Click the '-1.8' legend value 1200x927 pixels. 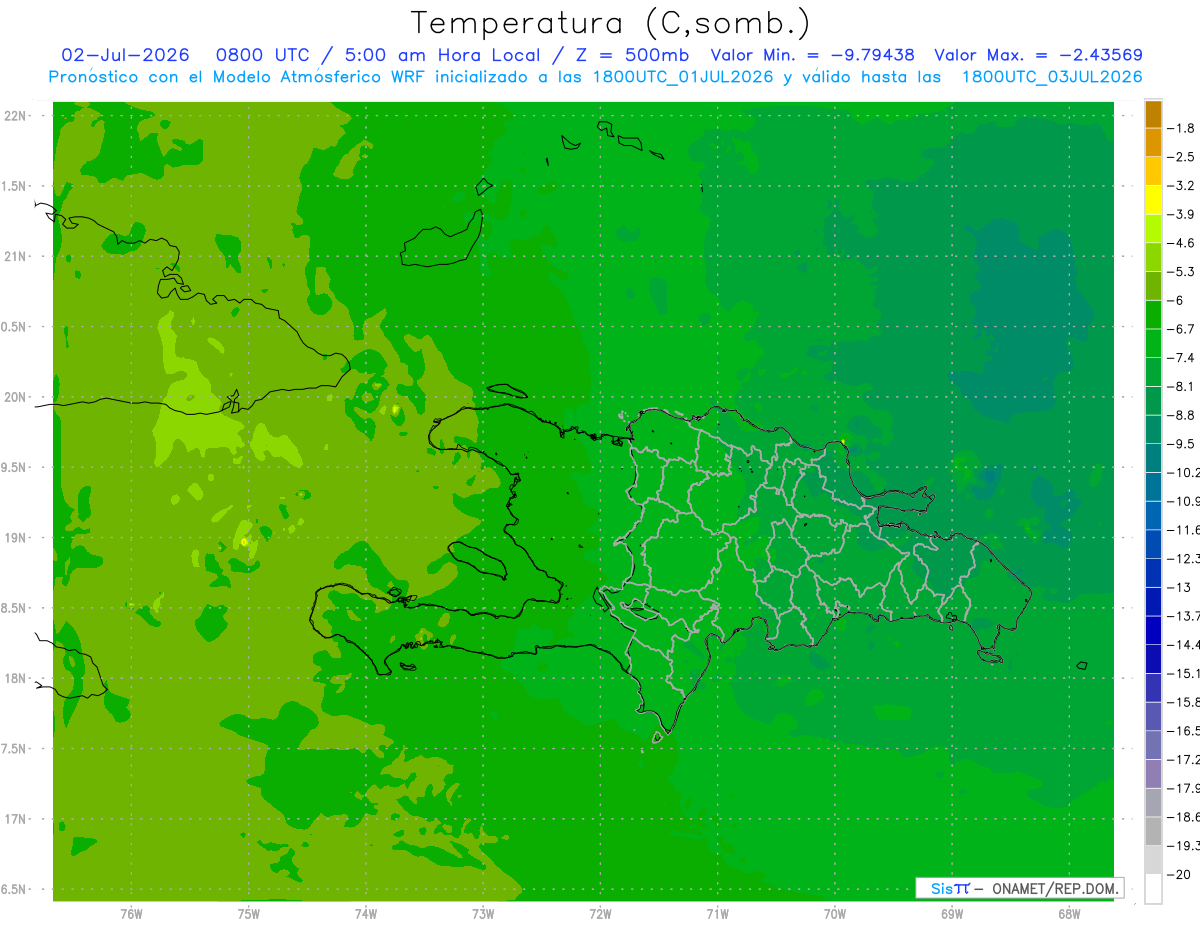[x=1182, y=128]
